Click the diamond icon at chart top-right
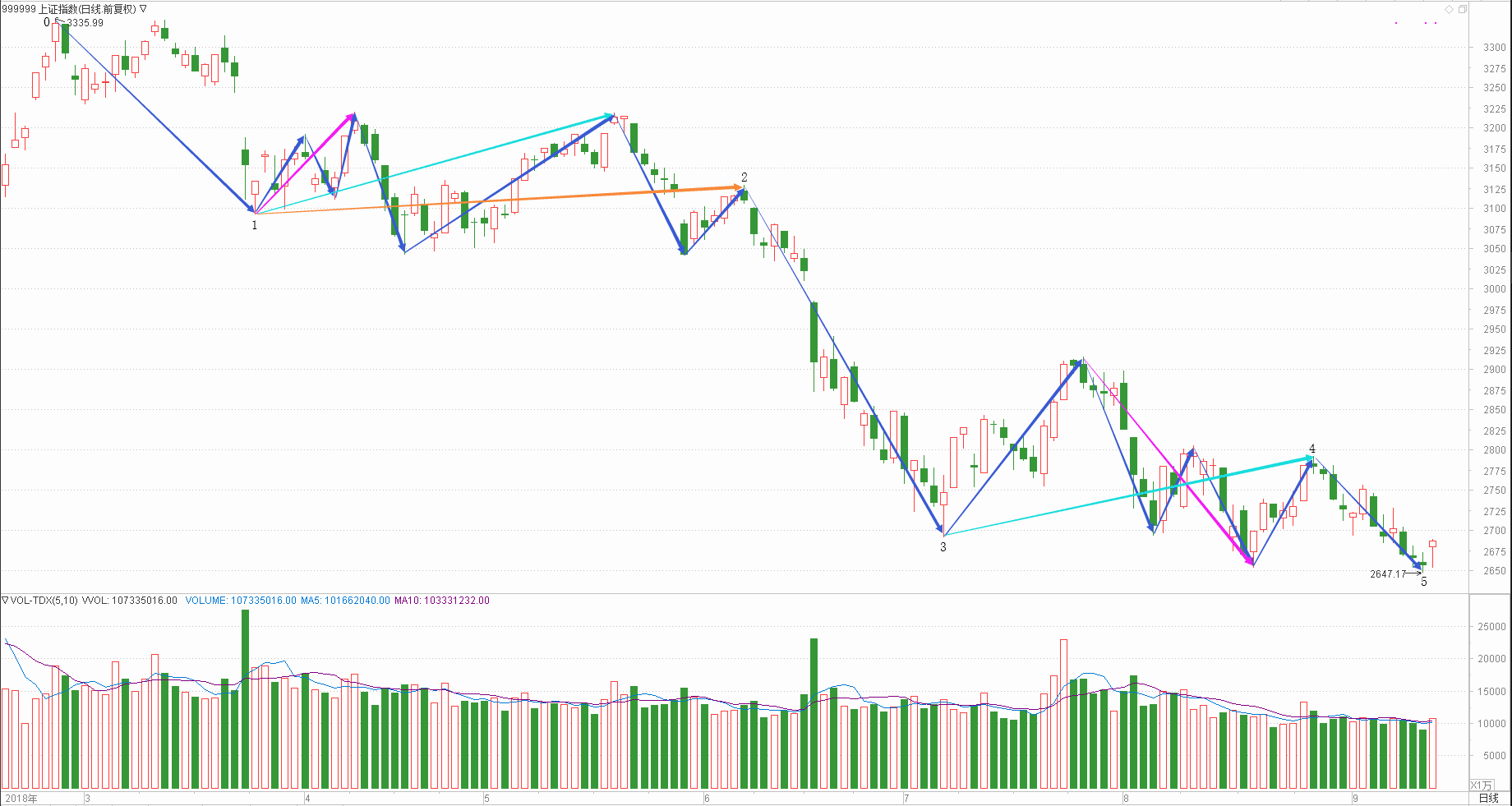 pyautogui.click(x=1450, y=9)
